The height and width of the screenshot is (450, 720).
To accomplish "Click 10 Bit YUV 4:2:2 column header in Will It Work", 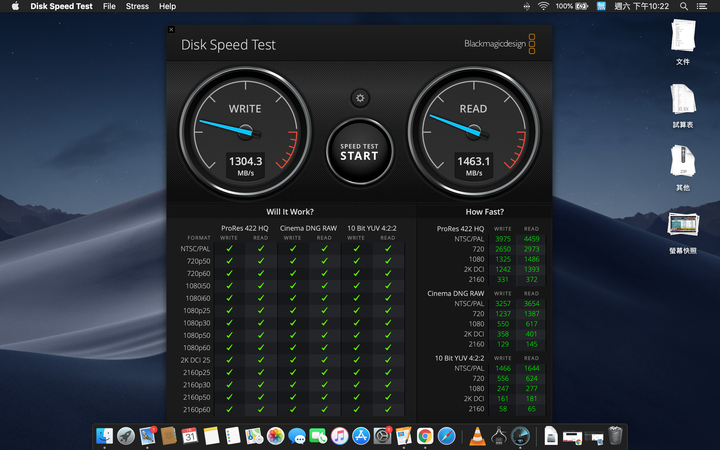I will [x=372, y=228].
